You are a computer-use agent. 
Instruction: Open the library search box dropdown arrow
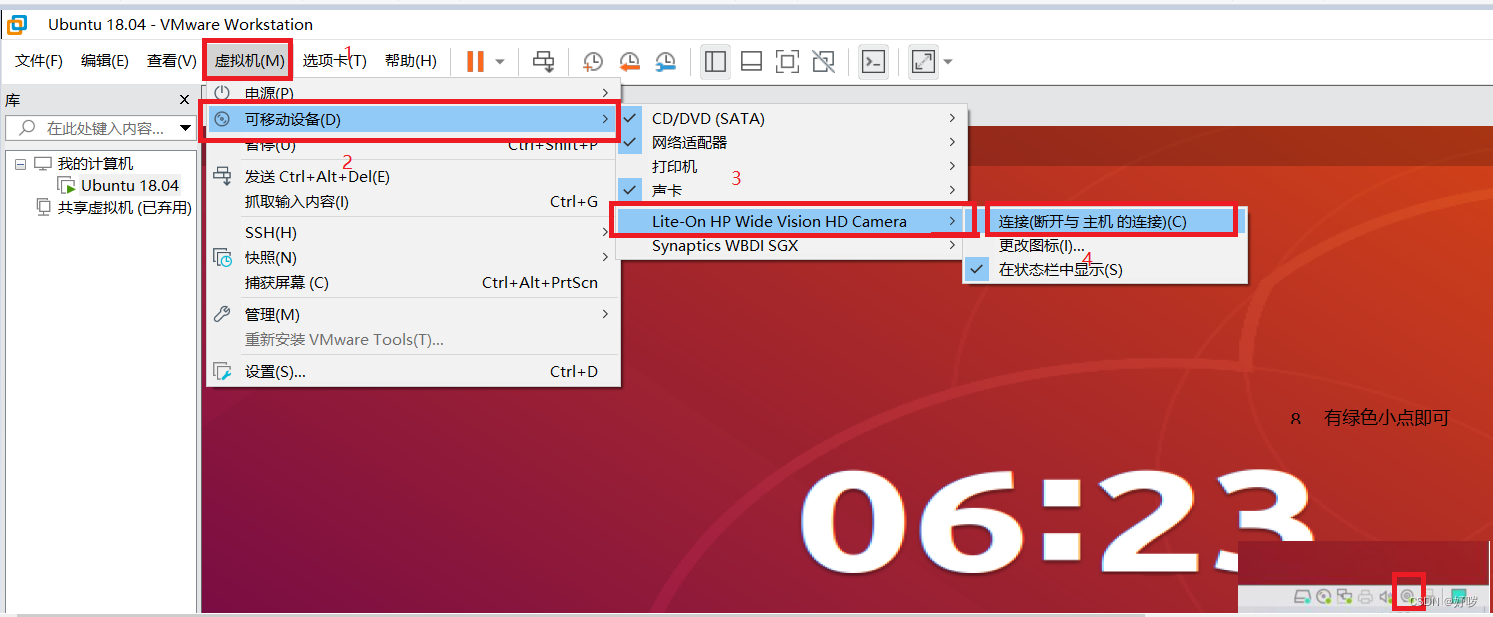point(185,128)
